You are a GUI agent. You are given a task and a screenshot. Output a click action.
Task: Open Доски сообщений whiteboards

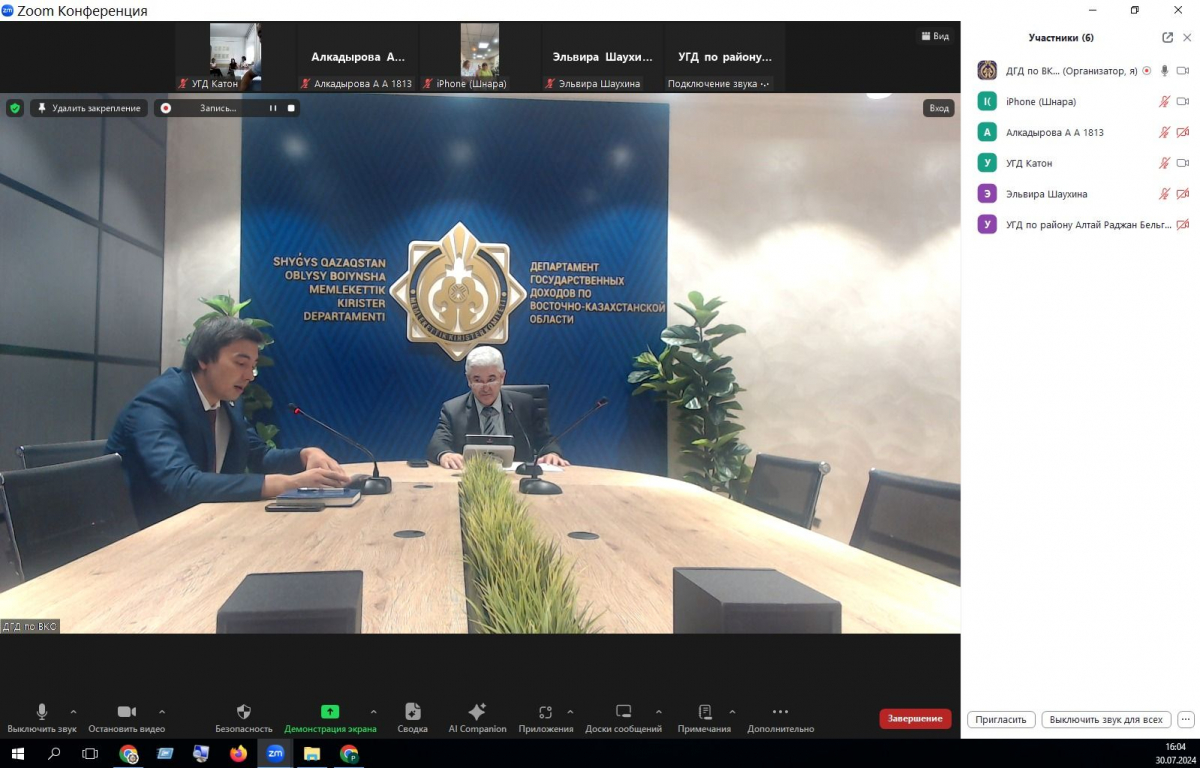pos(623,718)
